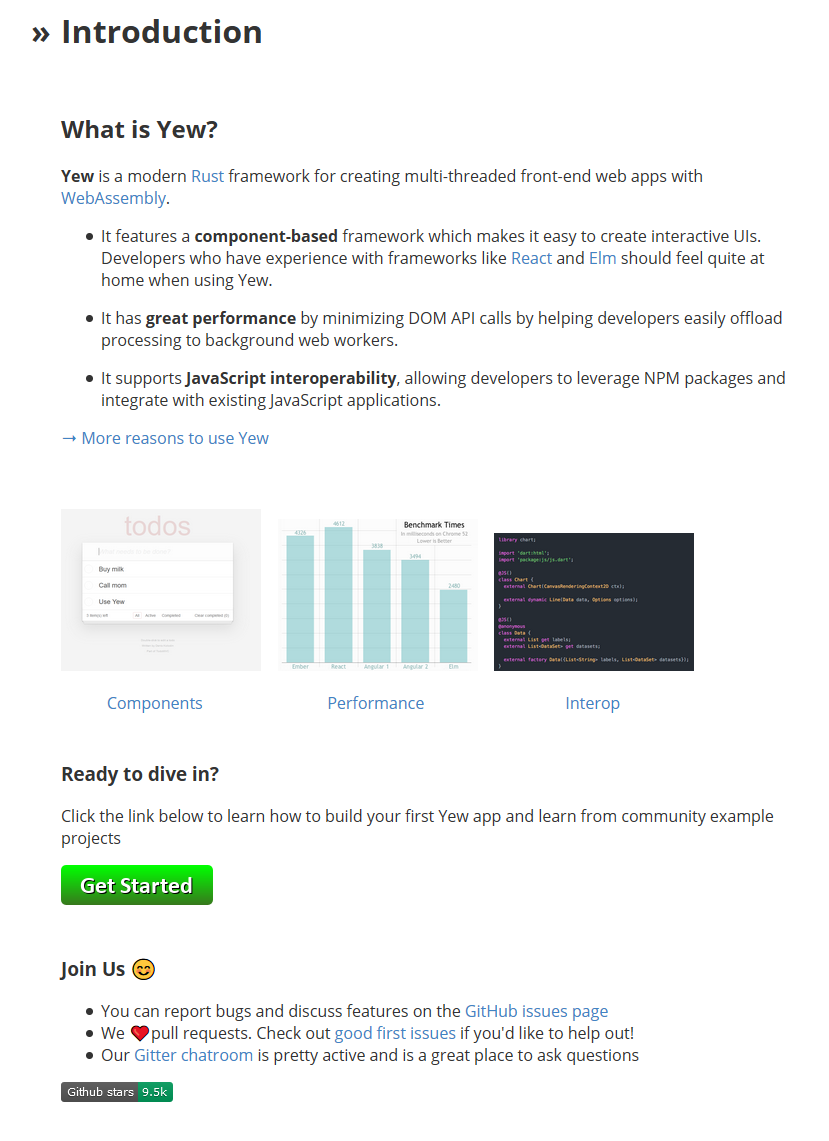Open the Gitter chatroom link
This screenshot has height=1141, width=829.
[194, 1055]
